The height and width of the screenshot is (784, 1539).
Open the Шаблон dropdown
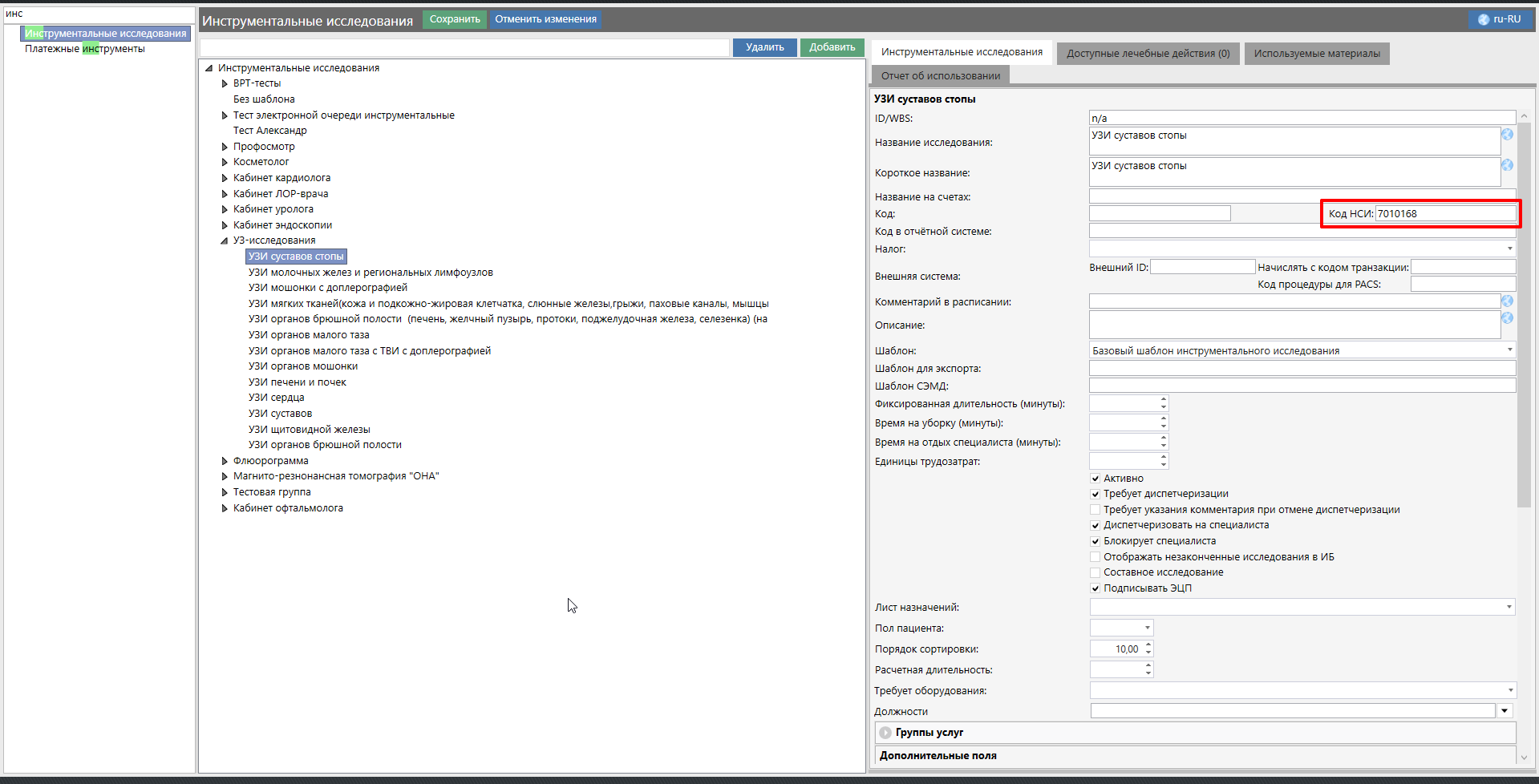tap(1509, 350)
